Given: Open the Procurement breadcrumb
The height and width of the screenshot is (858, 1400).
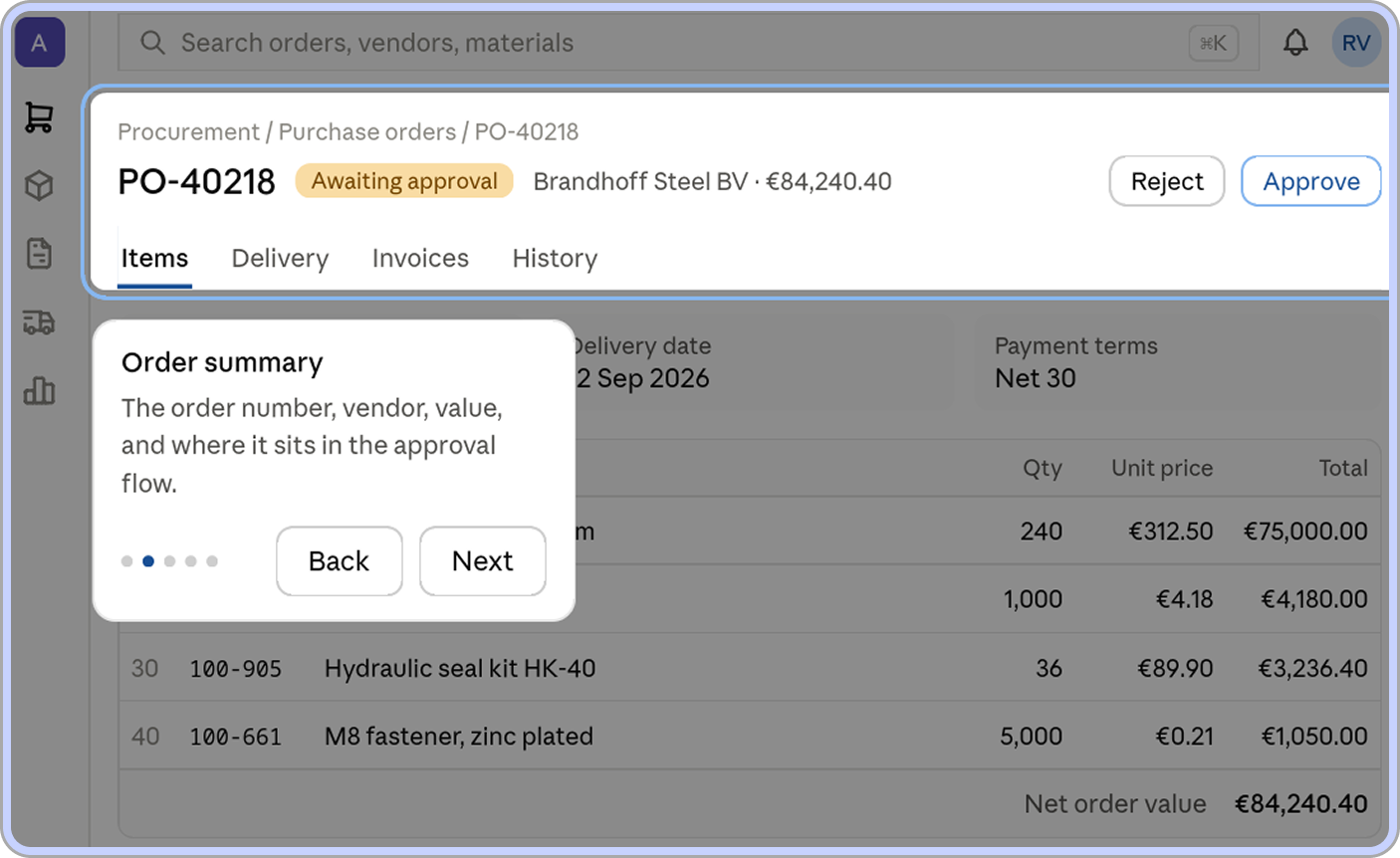Looking at the screenshot, I should click(188, 131).
